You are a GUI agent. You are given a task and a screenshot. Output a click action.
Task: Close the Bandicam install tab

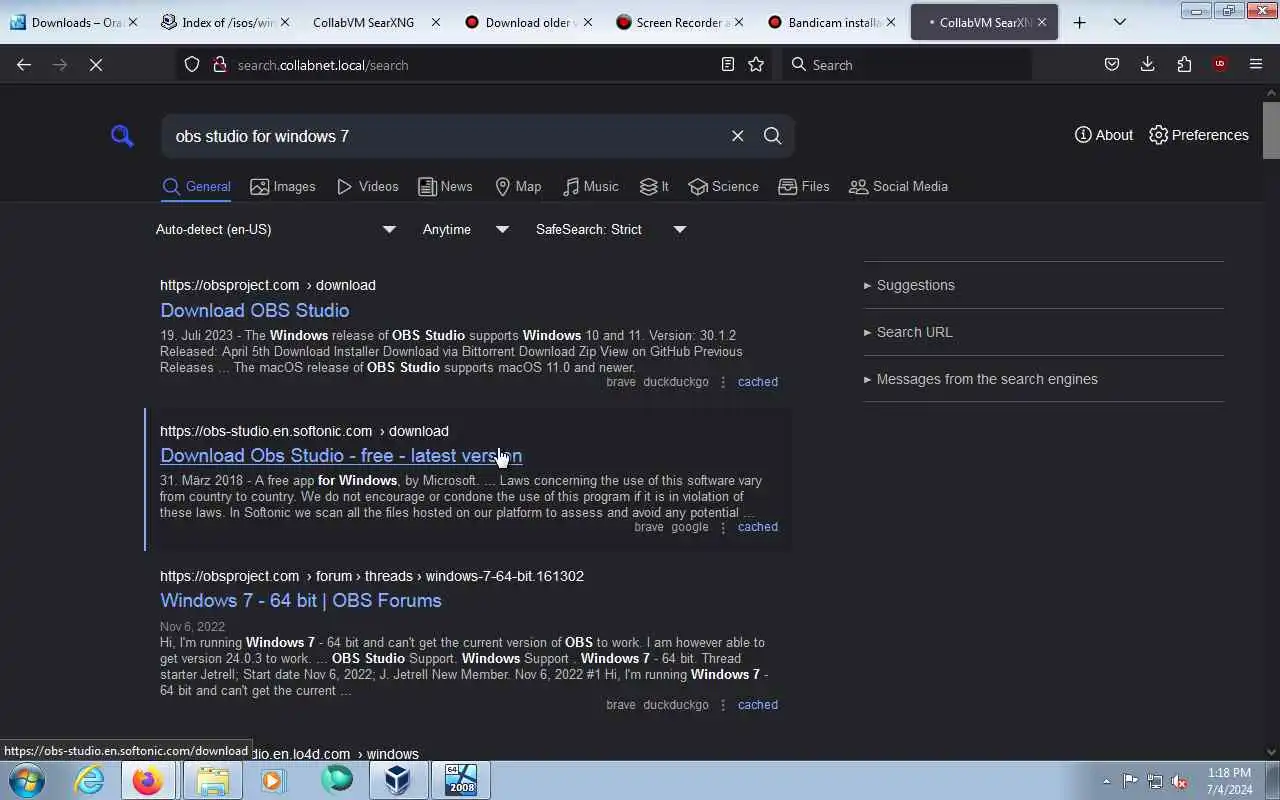(889, 22)
